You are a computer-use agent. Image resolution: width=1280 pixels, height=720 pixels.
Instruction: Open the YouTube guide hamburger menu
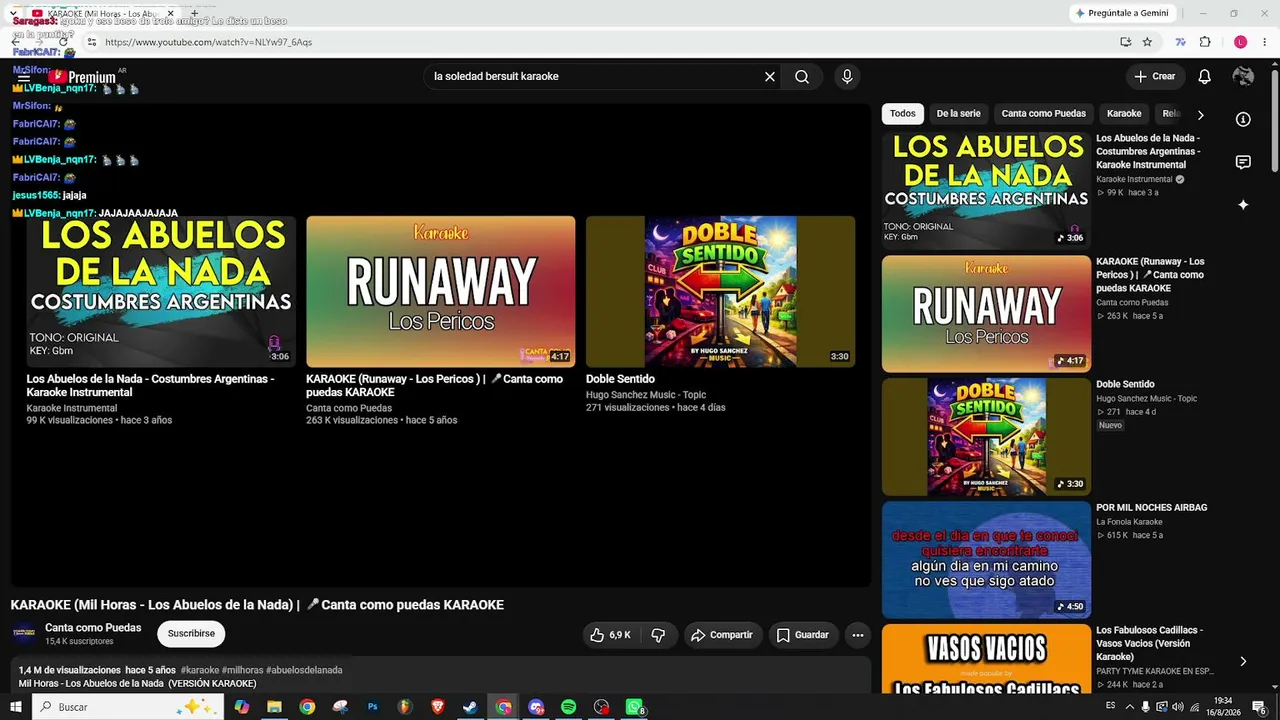tap(24, 77)
